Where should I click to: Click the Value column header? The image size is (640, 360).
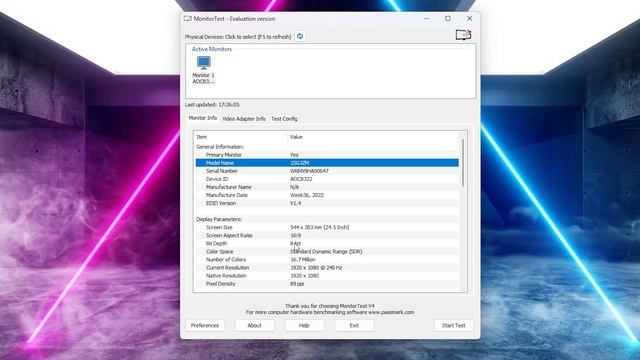pyautogui.click(x=373, y=137)
